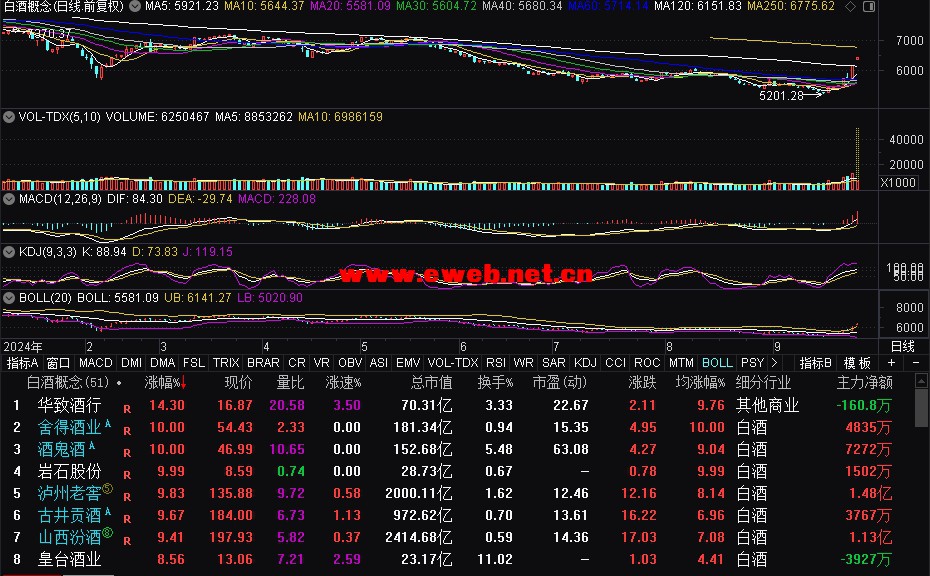Select the 窗口 tab
Image resolution: width=930 pixels, height=576 pixels.
(x=59, y=362)
